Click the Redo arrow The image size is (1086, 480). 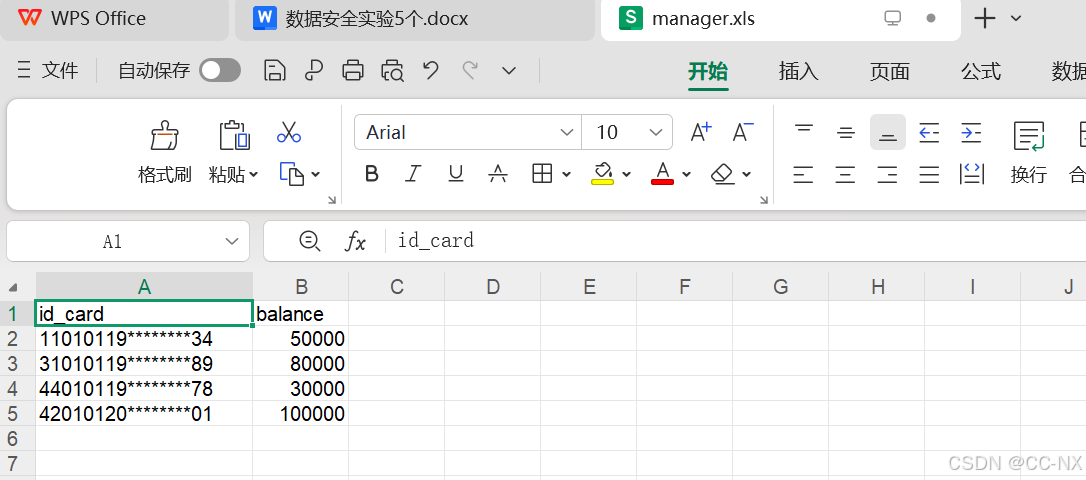470,70
